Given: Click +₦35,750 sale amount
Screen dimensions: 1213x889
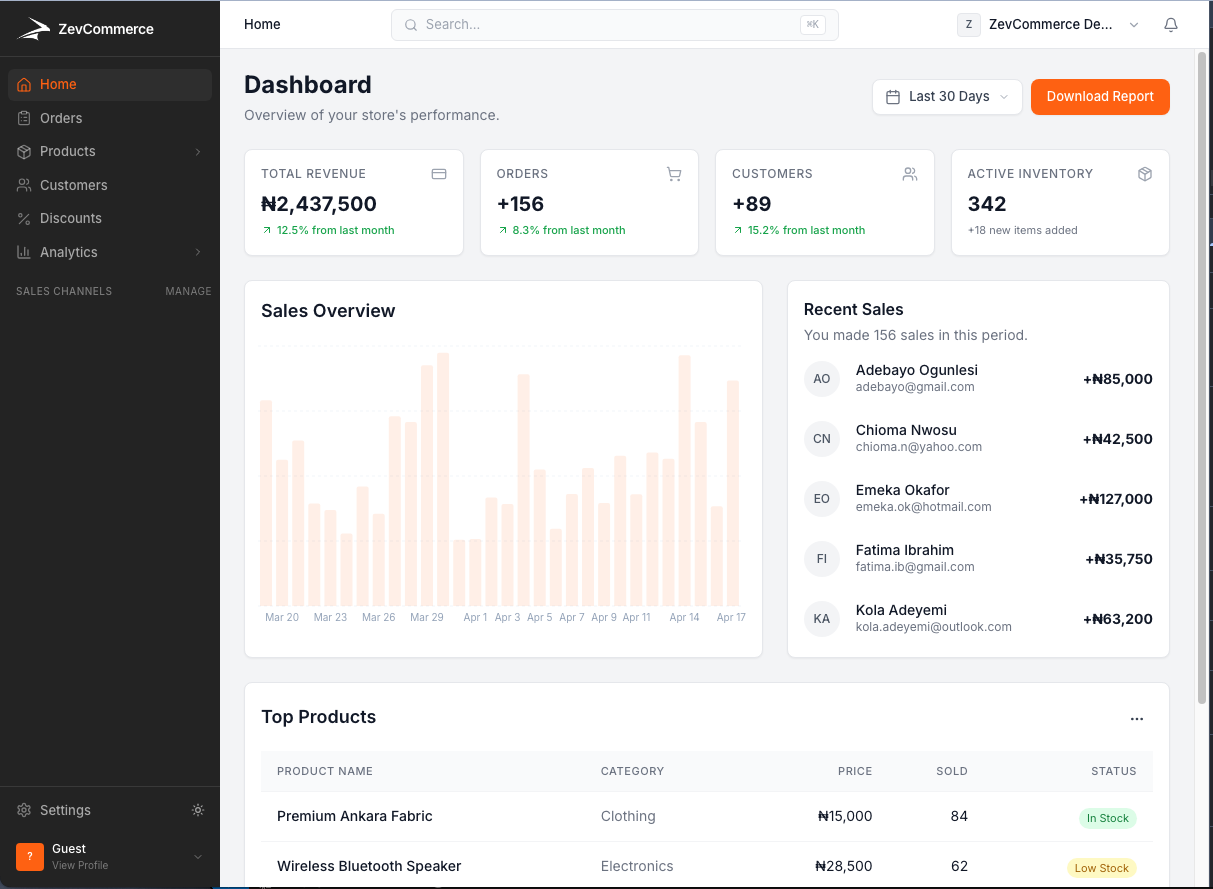Looking at the screenshot, I should (x=1119, y=559).
